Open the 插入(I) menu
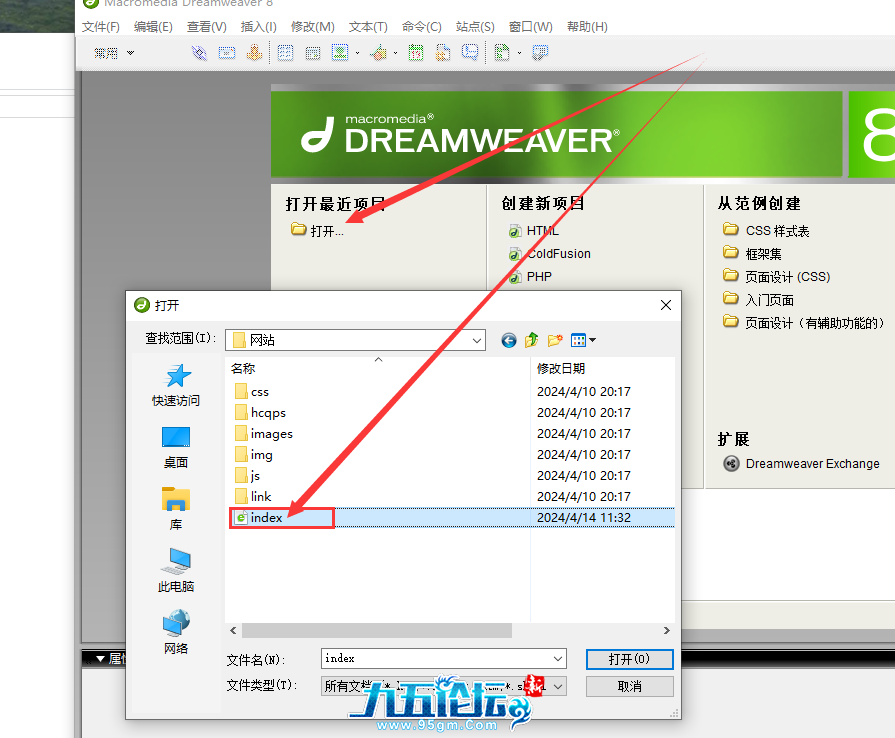This screenshot has width=895, height=738. (259, 27)
